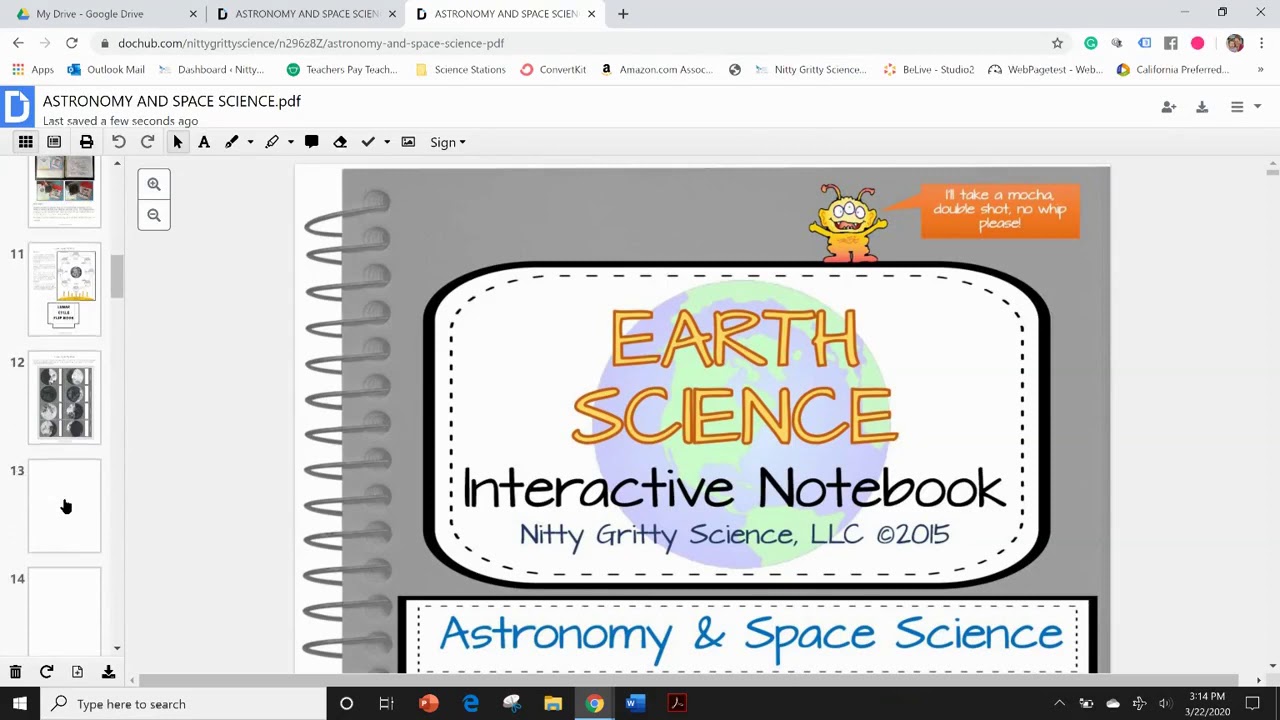Open the highlighter options arrow
This screenshot has height=720, width=1280.
[x=291, y=142]
